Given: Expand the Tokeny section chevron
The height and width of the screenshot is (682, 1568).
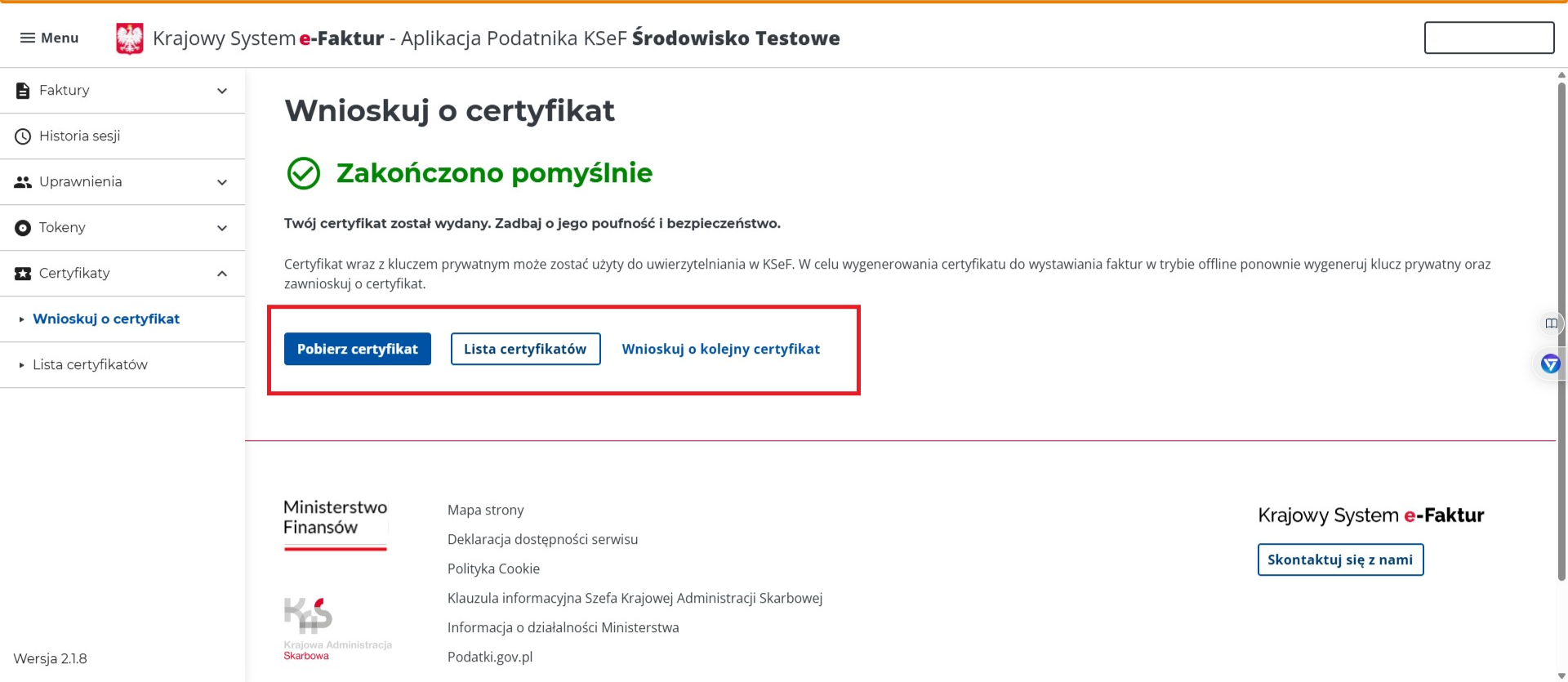Looking at the screenshot, I should click(222, 228).
